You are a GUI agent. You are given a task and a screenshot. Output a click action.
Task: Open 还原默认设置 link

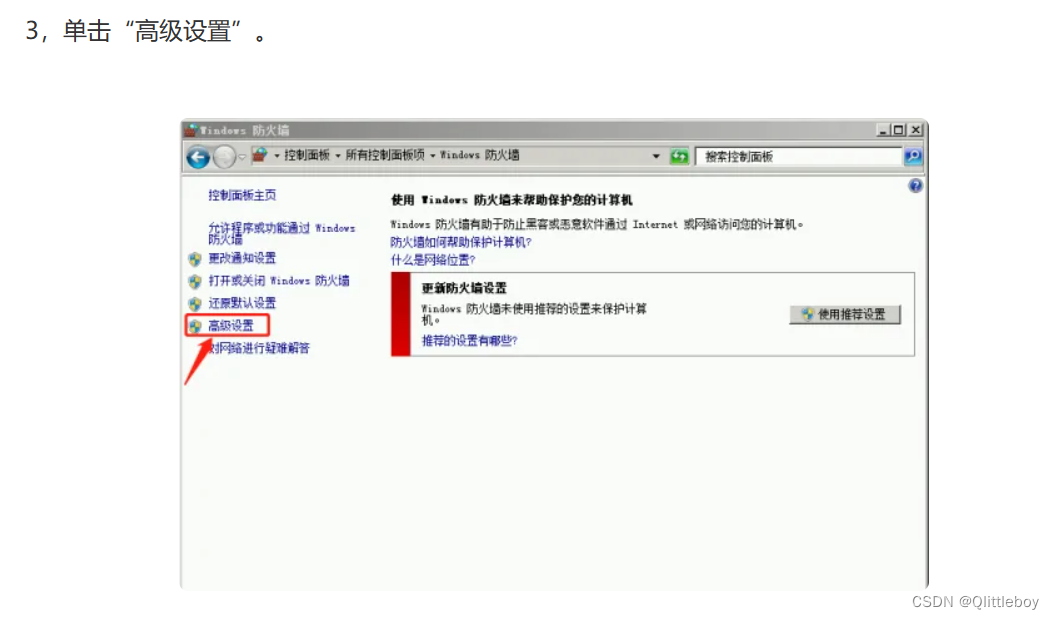coord(242,303)
